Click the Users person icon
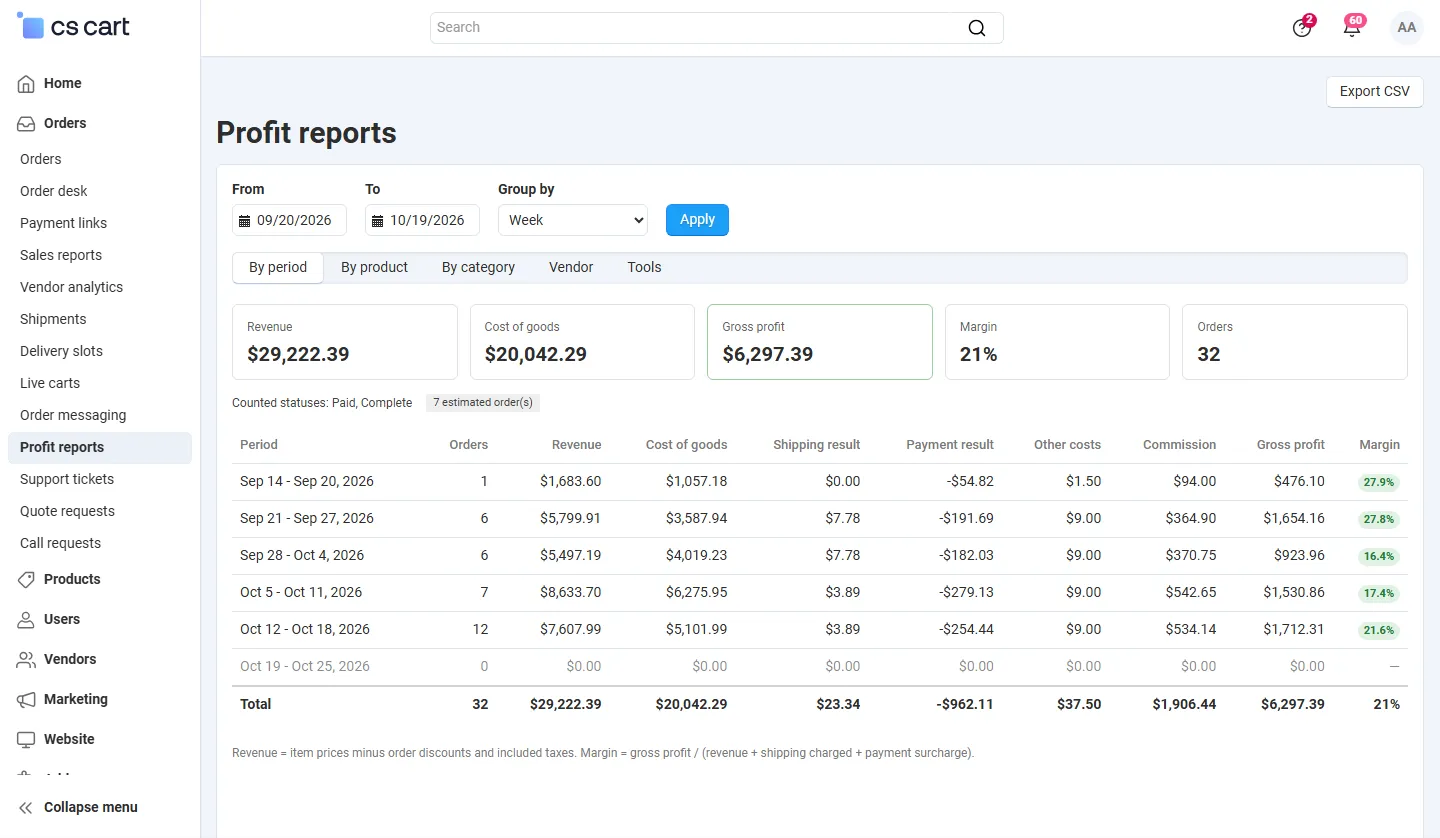This screenshot has height=838, width=1440. click(x=26, y=620)
